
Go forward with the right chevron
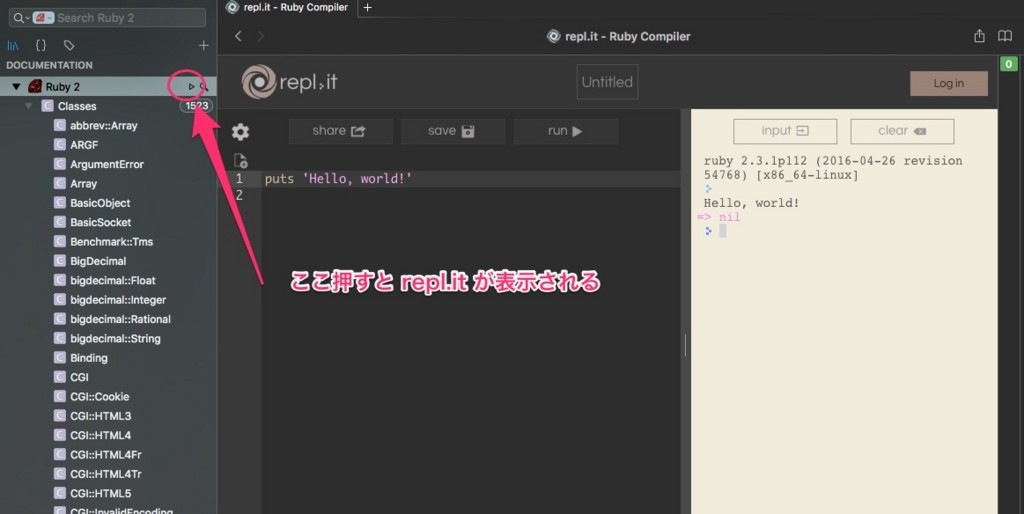[261, 36]
